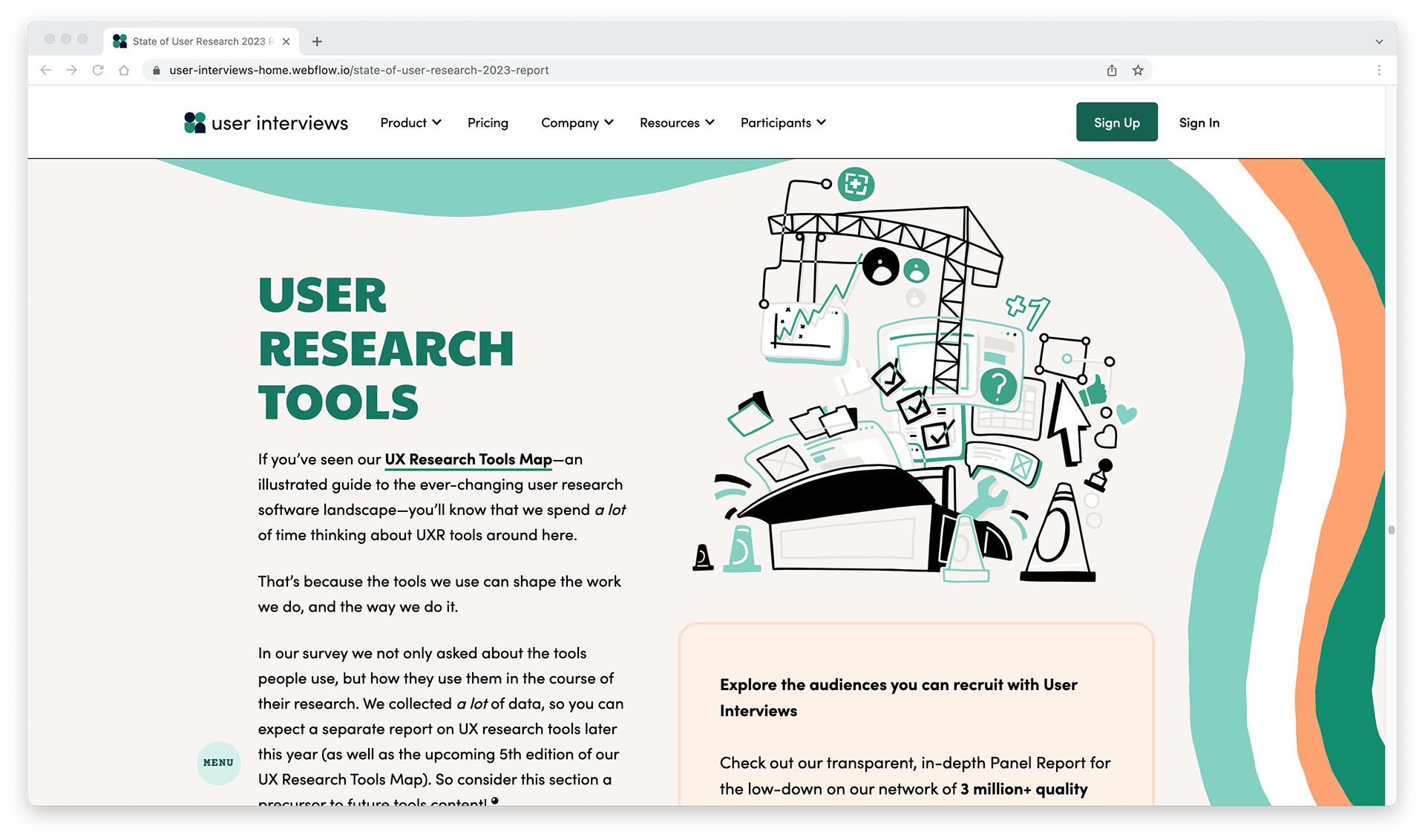
Task: Expand the Company menu
Action: point(577,122)
